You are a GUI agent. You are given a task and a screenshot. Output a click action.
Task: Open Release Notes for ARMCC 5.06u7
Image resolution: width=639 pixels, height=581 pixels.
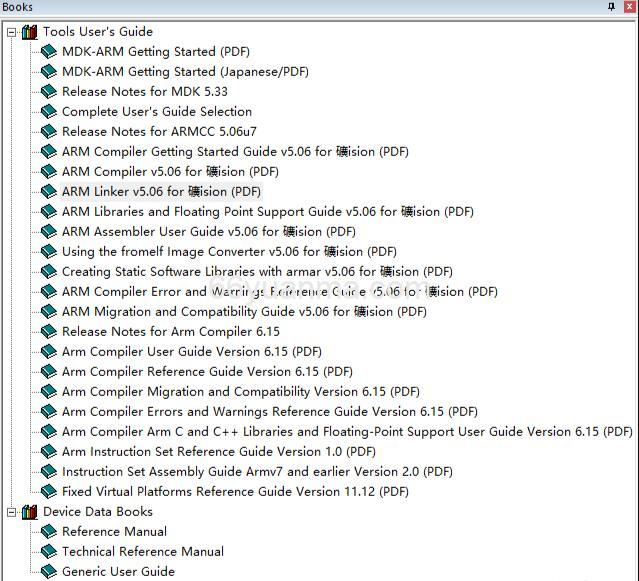point(159,131)
